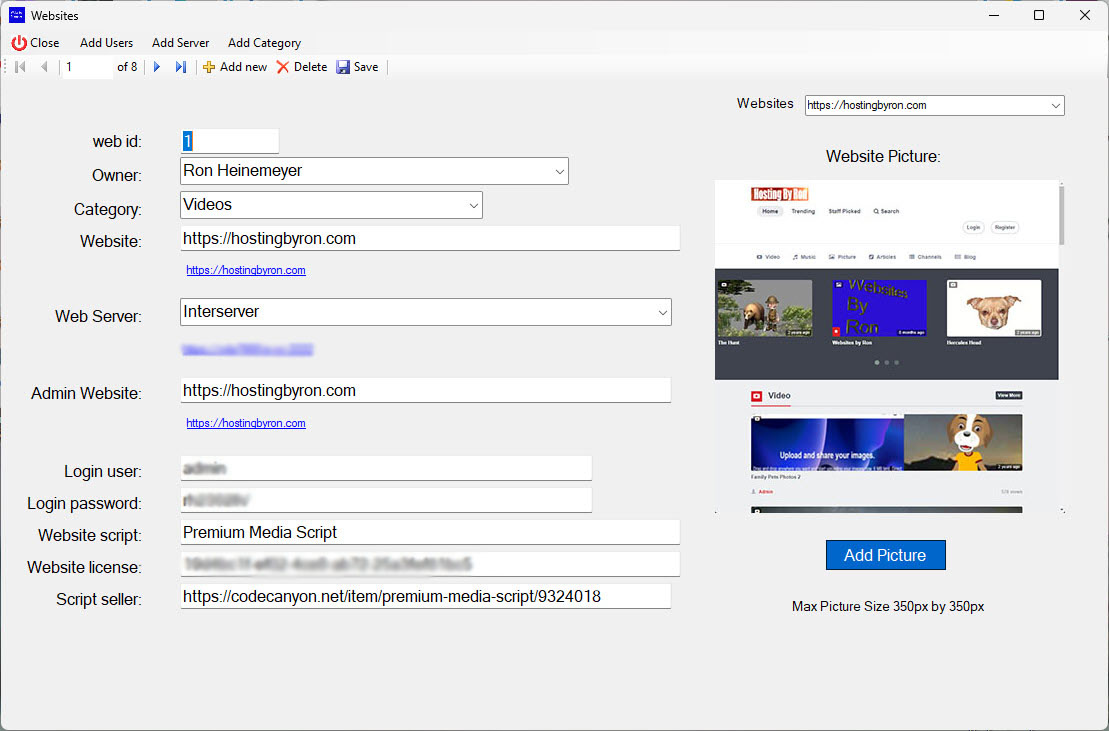Advance to next record arrow
This screenshot has width=1109, height=731.
click(x=157, y=67)
